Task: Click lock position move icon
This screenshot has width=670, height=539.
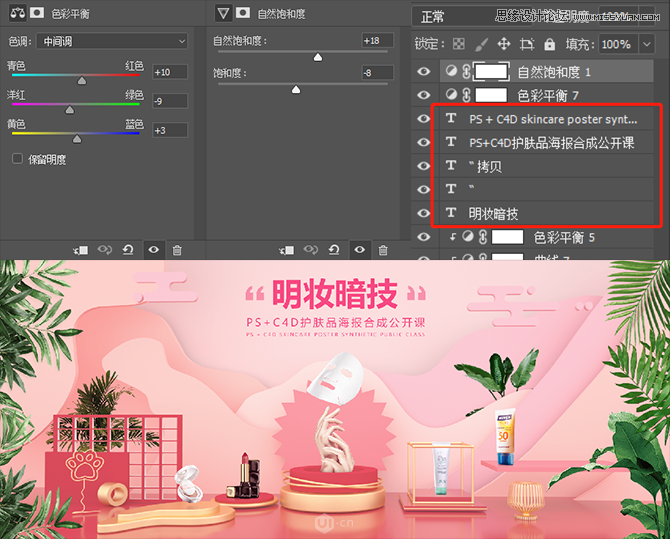Action: [x=503, y=44]
